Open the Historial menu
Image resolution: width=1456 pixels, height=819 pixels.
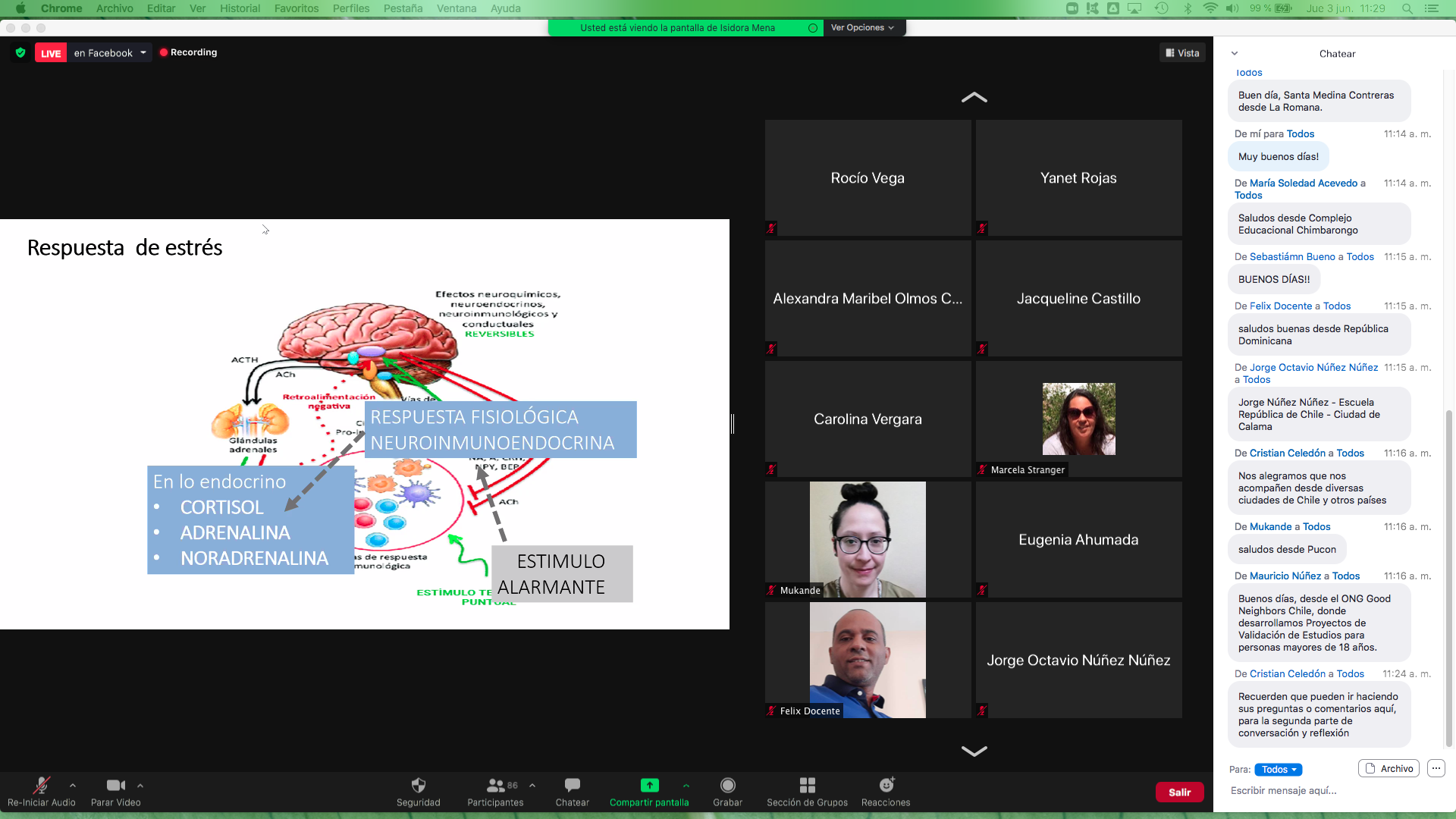[x=240, y=8]
